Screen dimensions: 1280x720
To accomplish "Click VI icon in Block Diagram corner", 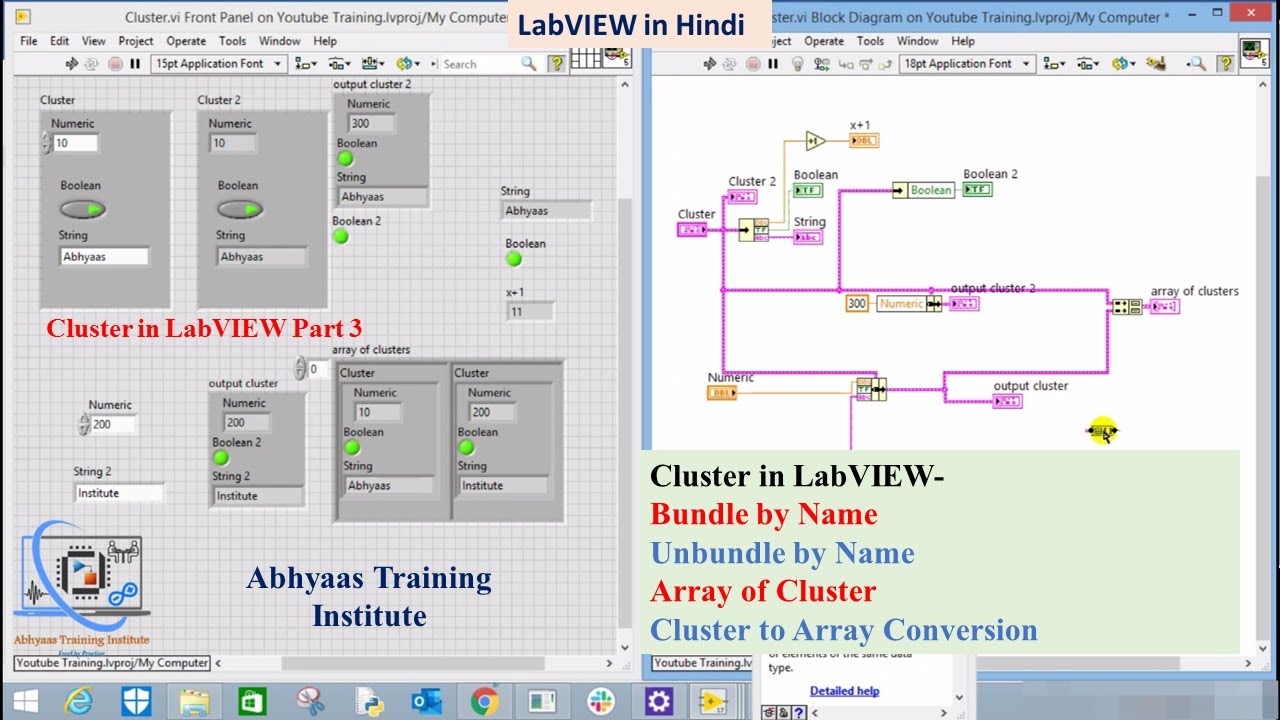I will [x=1254, y=52].
